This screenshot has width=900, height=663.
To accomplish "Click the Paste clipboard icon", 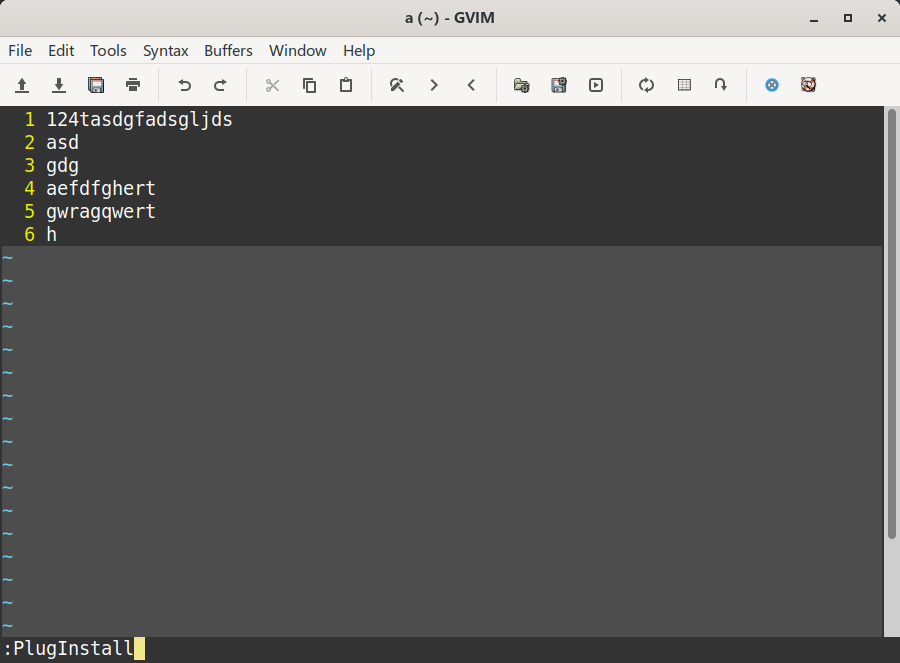I will click(x=346, y=85).
